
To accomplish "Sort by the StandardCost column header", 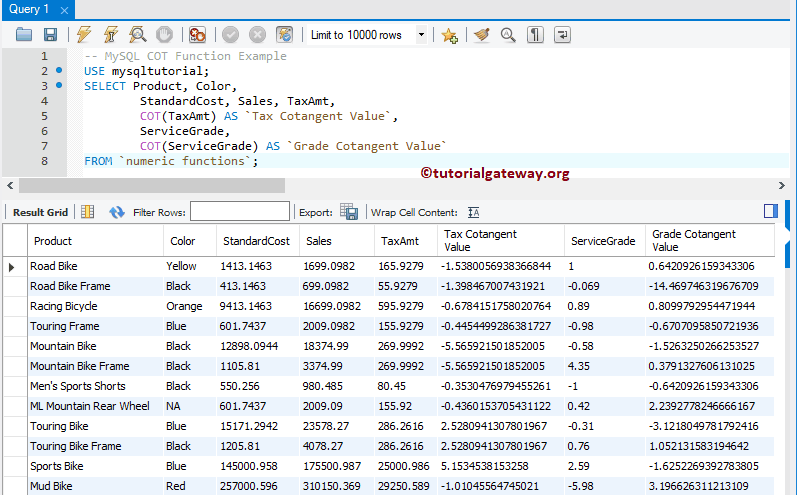I will click(256, 241).
